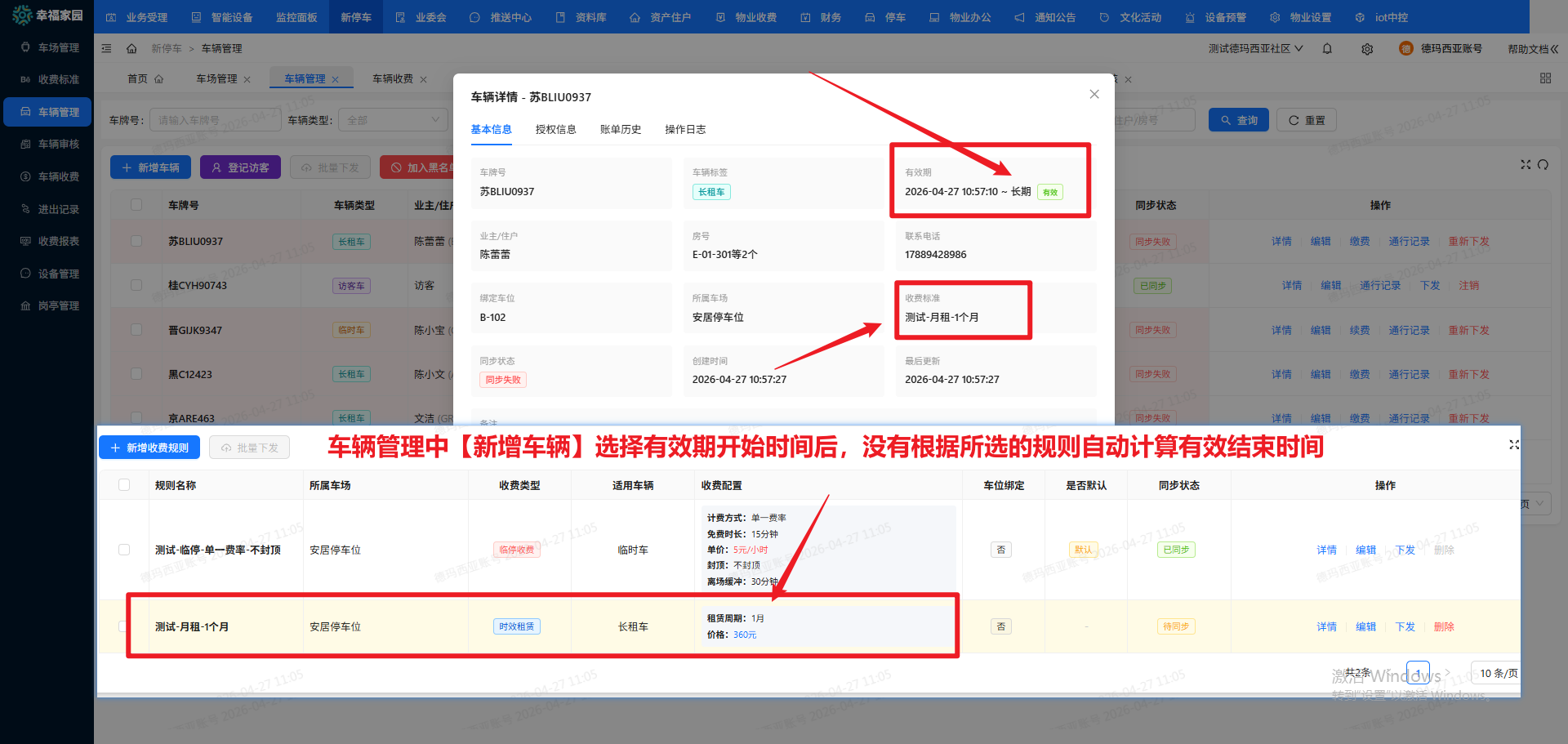This screenshot has width=1568, height=744.
Task: Check the select-all checkbox in vehicle table header
Action: [x=136, y=204]
